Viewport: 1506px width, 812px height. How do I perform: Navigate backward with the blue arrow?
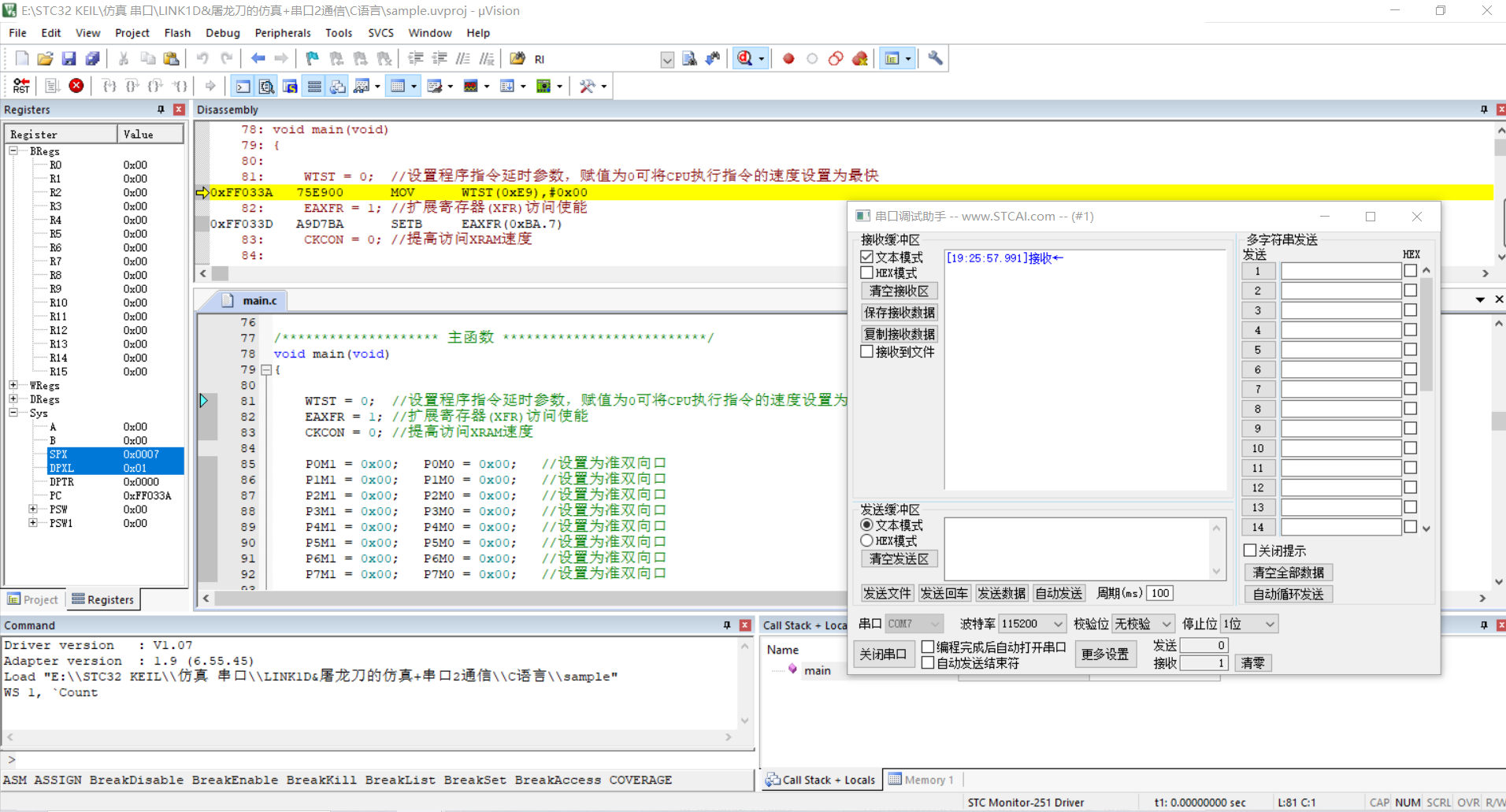pos(258,58)
